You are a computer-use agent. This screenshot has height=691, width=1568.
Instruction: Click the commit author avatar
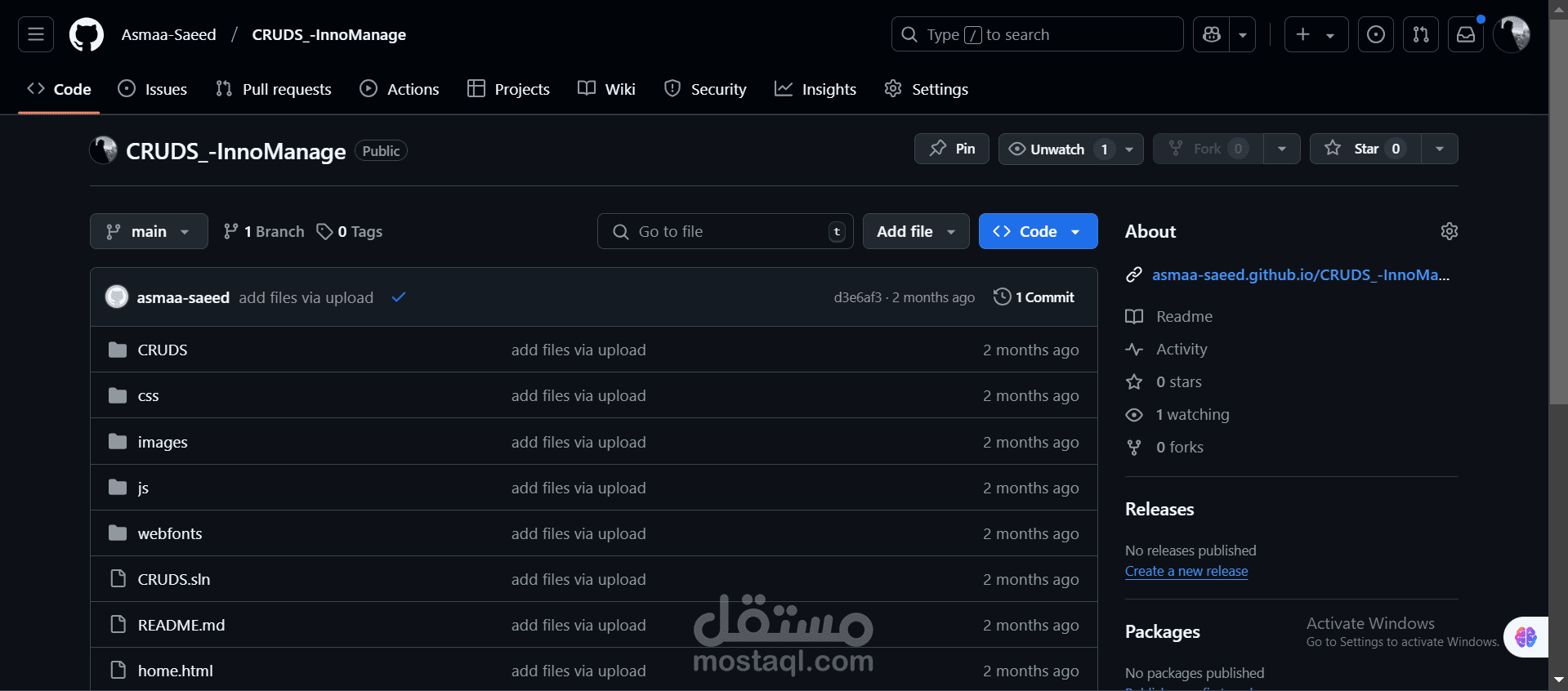point(117,296)
